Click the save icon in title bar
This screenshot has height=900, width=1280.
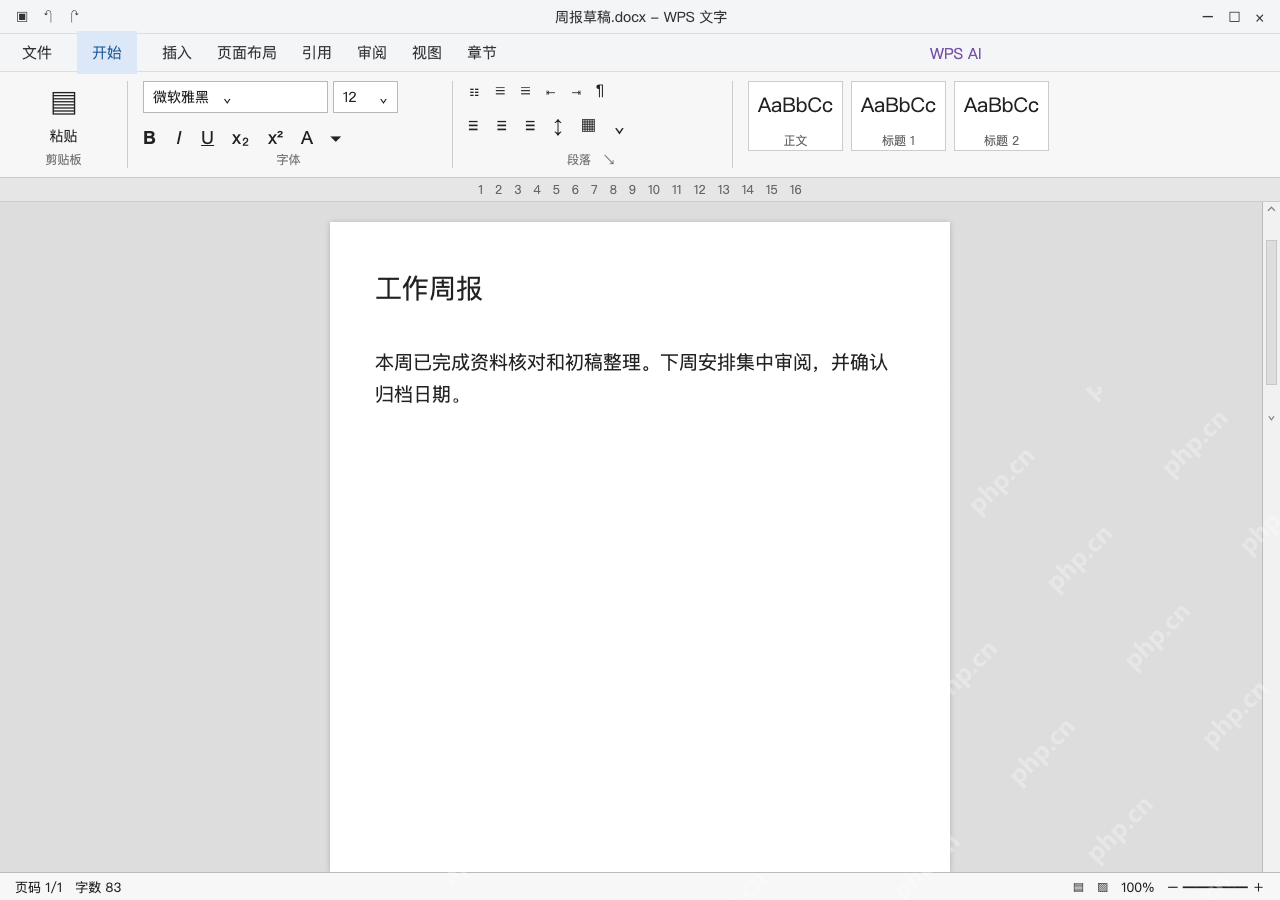click(x=22, y=16)
